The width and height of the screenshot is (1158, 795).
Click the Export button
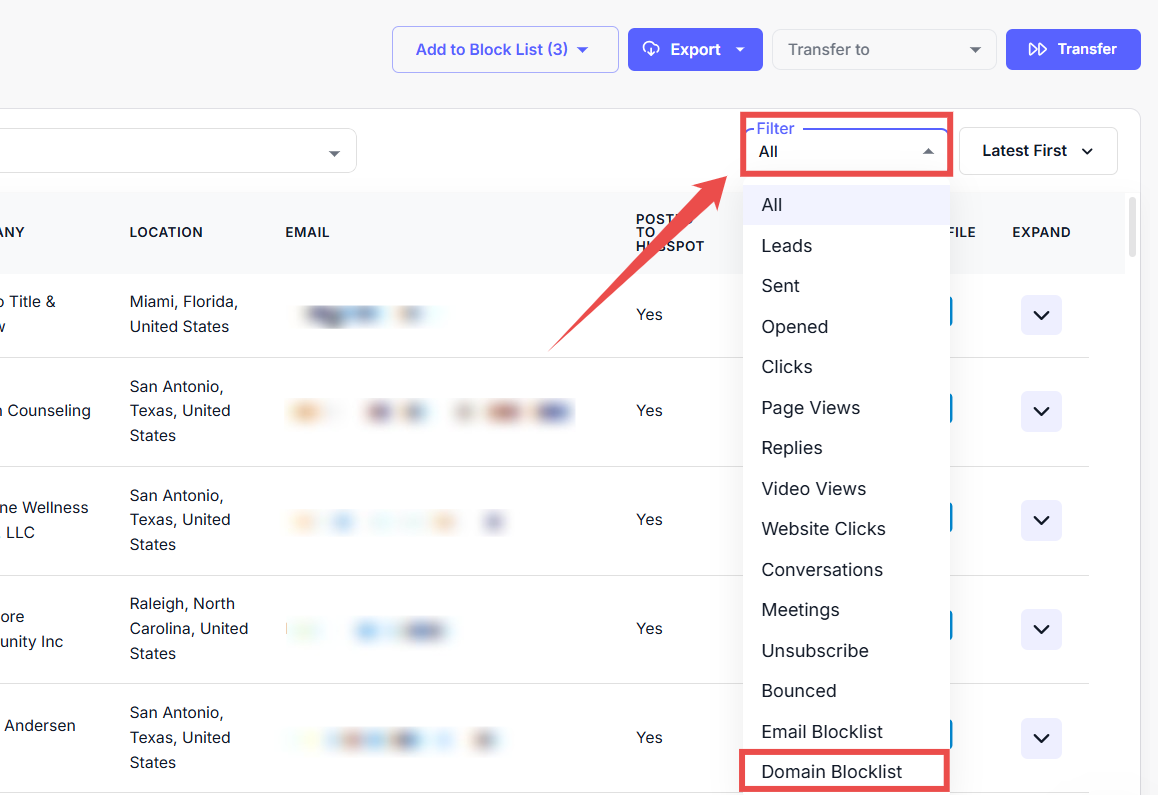pos(695,49)
